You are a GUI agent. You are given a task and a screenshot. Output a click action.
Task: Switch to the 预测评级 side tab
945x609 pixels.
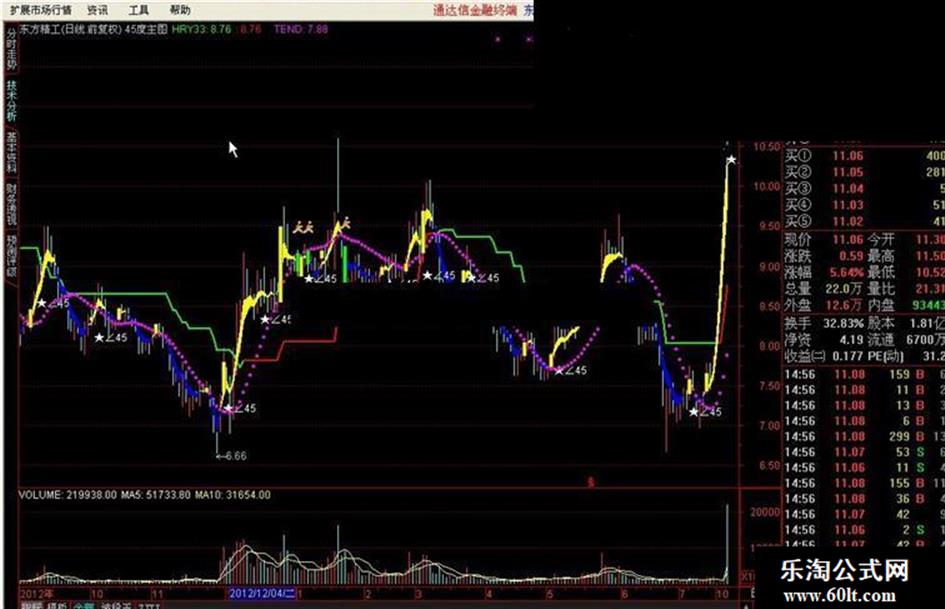(x=11, y=256)
